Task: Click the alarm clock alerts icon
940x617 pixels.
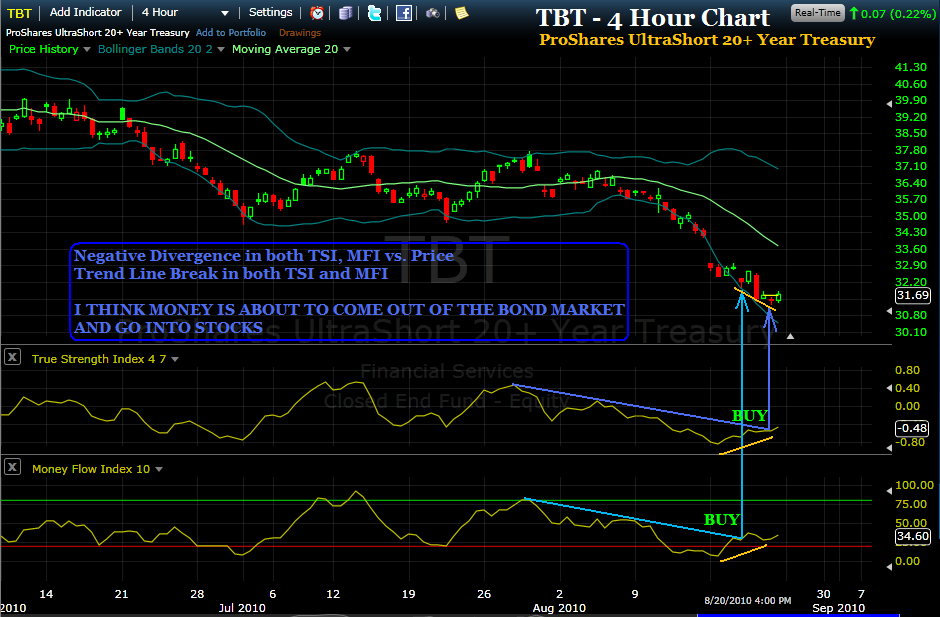Action: coord(316,13)
